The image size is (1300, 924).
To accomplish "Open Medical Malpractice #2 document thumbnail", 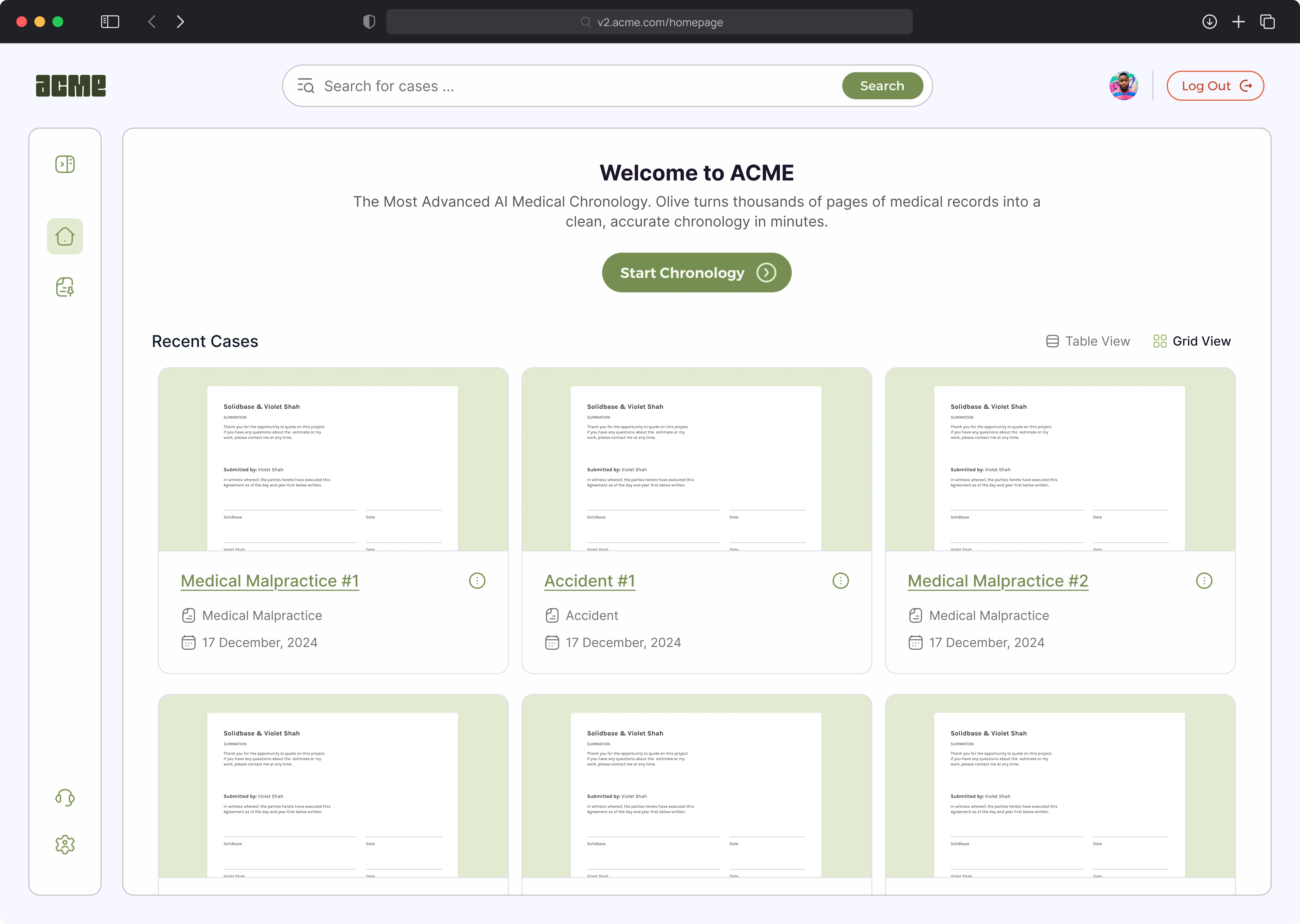I will (1059, 461).
